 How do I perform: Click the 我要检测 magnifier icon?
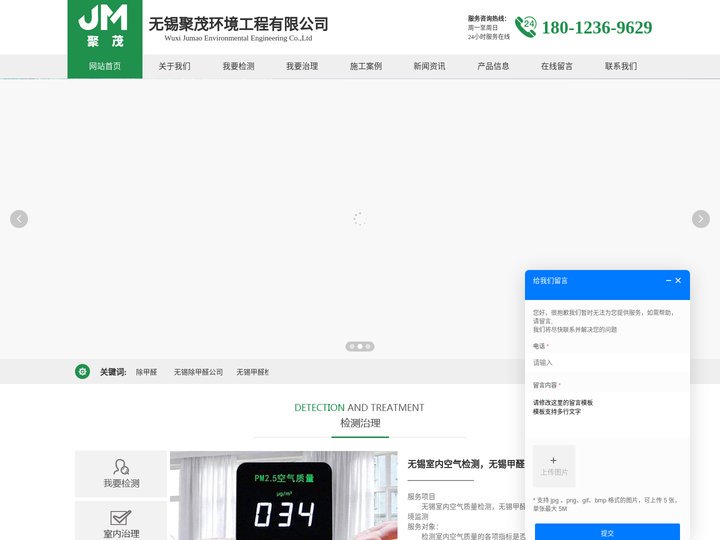121,467
